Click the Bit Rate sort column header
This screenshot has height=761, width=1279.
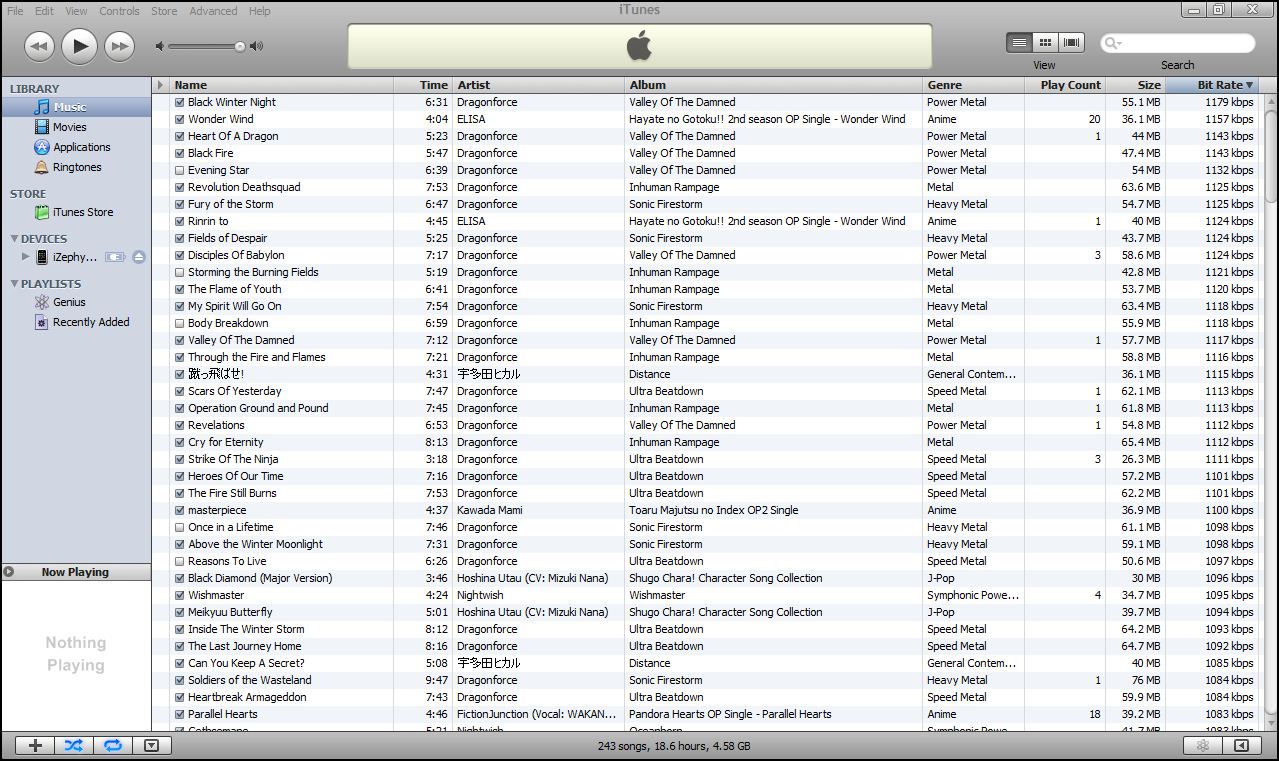[1211, 85]
